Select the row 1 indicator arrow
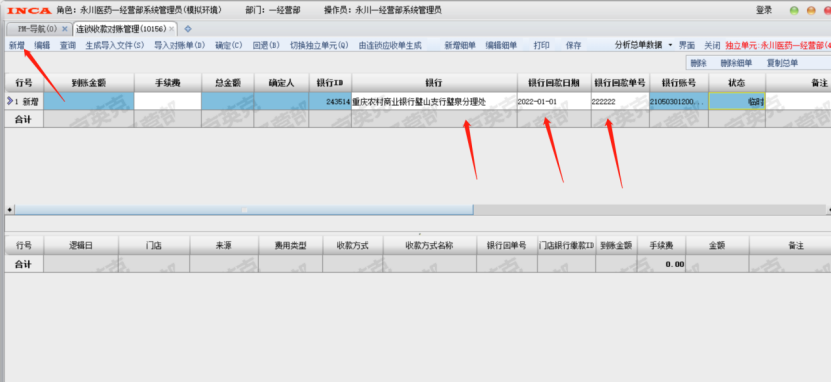 pos(10,101)
